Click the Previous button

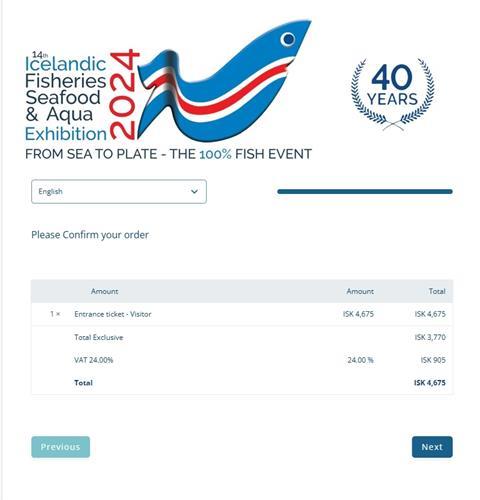[x=60, y=447]
